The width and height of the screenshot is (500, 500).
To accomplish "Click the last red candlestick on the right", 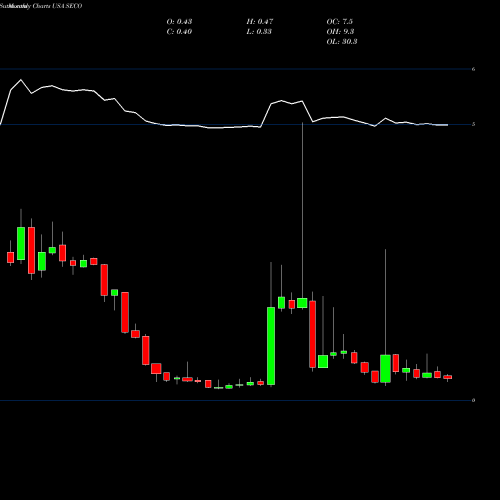I will pos(447,377).
